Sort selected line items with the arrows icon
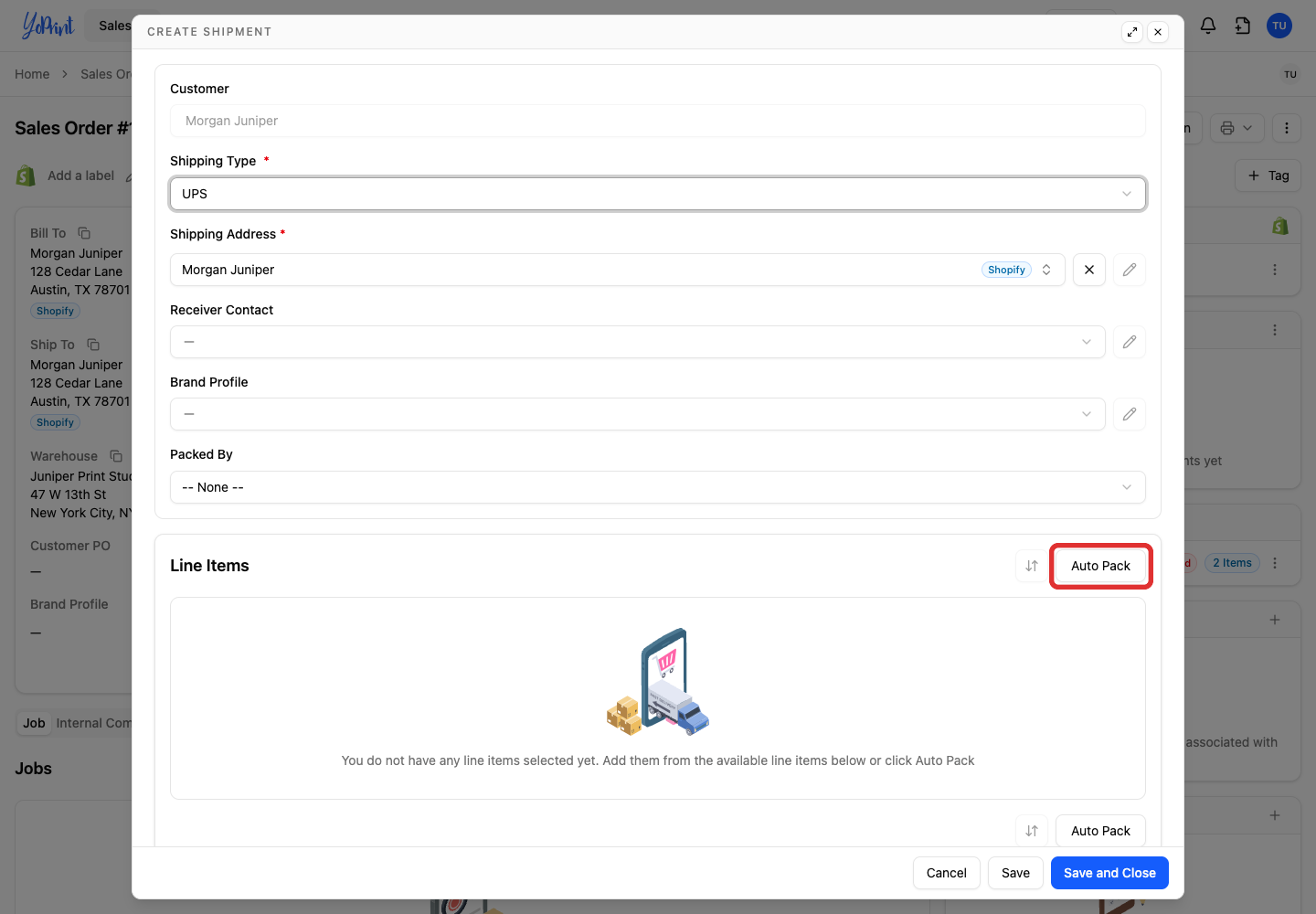The width and height of the screenshot is (1316, 914). pos(1032,566)
